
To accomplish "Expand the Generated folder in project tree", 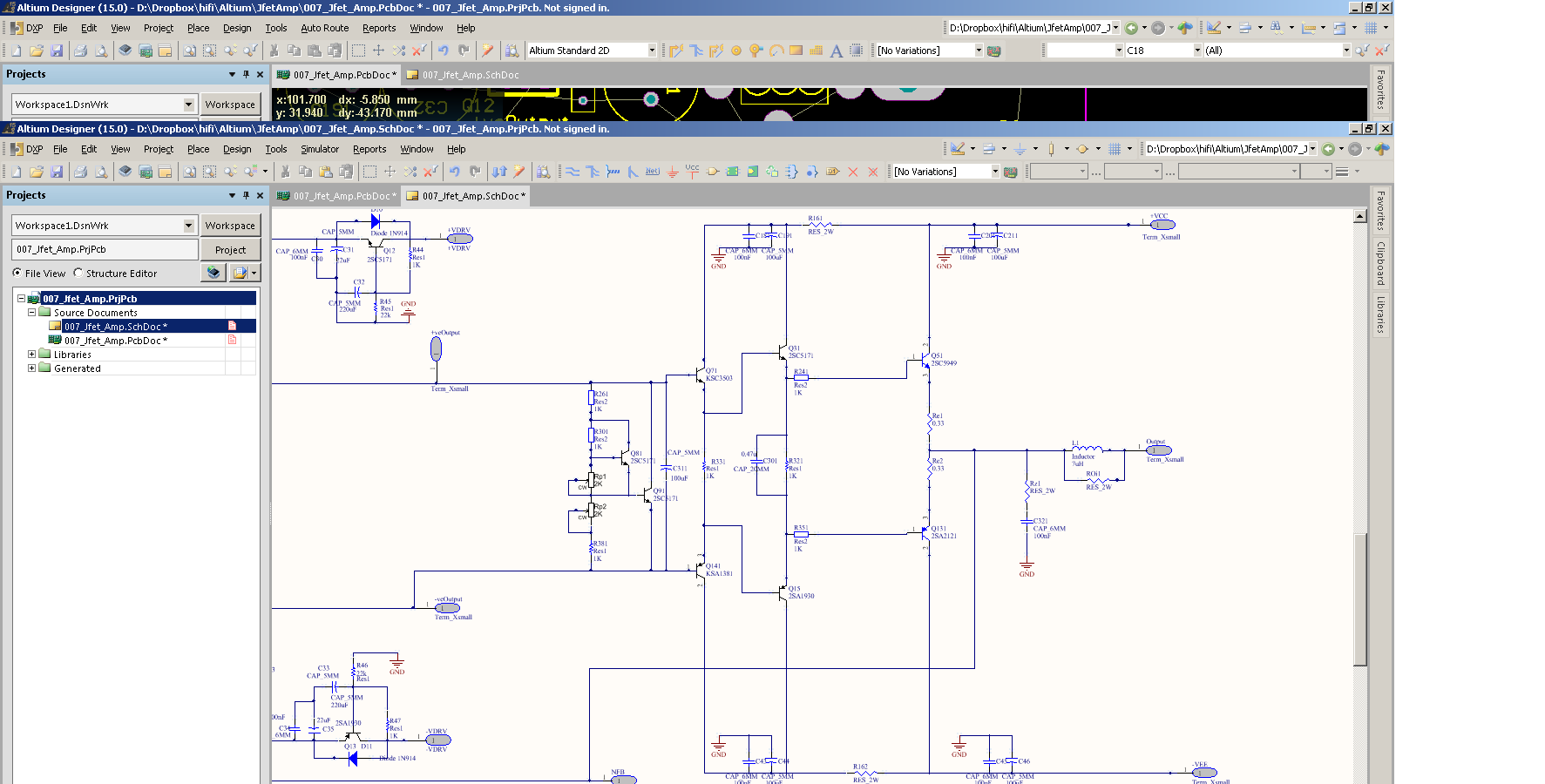I will 31,368.
